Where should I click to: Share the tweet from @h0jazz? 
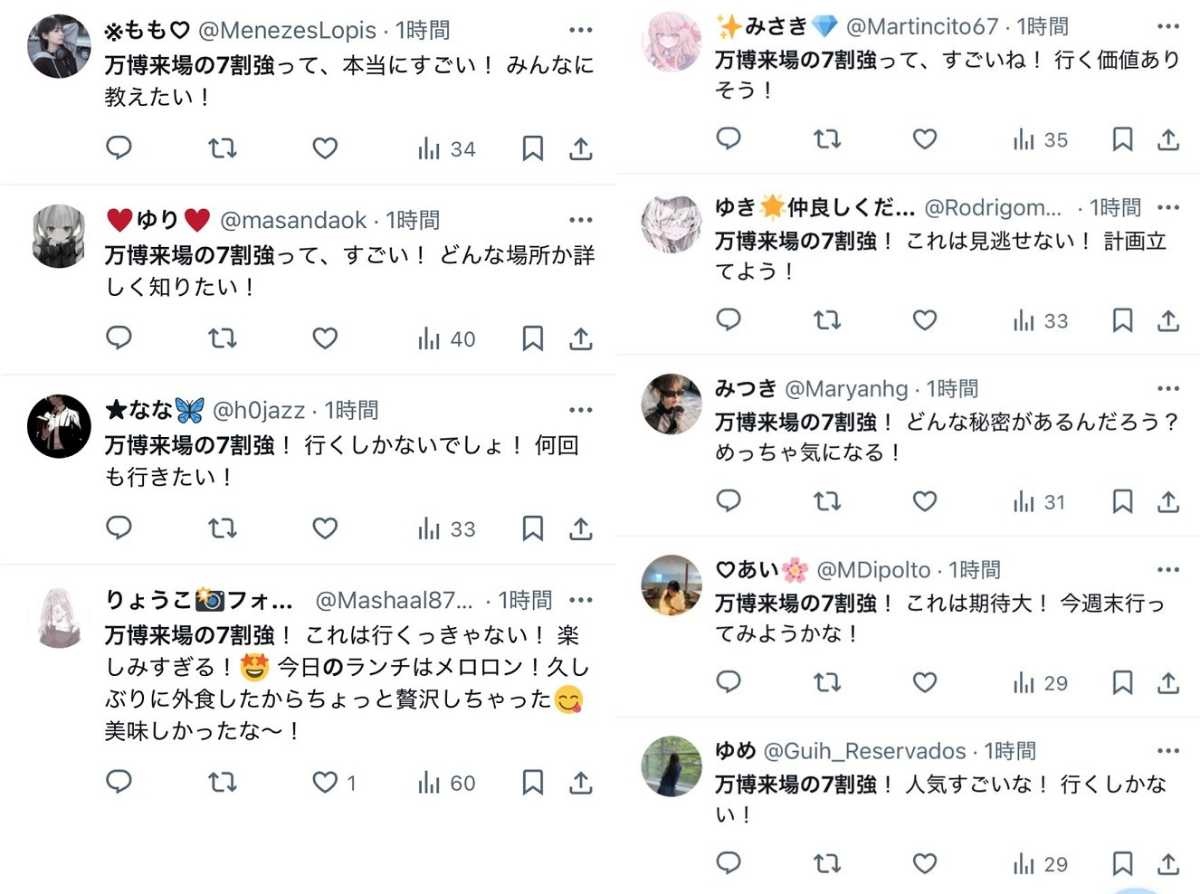pyautogui.click(x=581, y=529)
